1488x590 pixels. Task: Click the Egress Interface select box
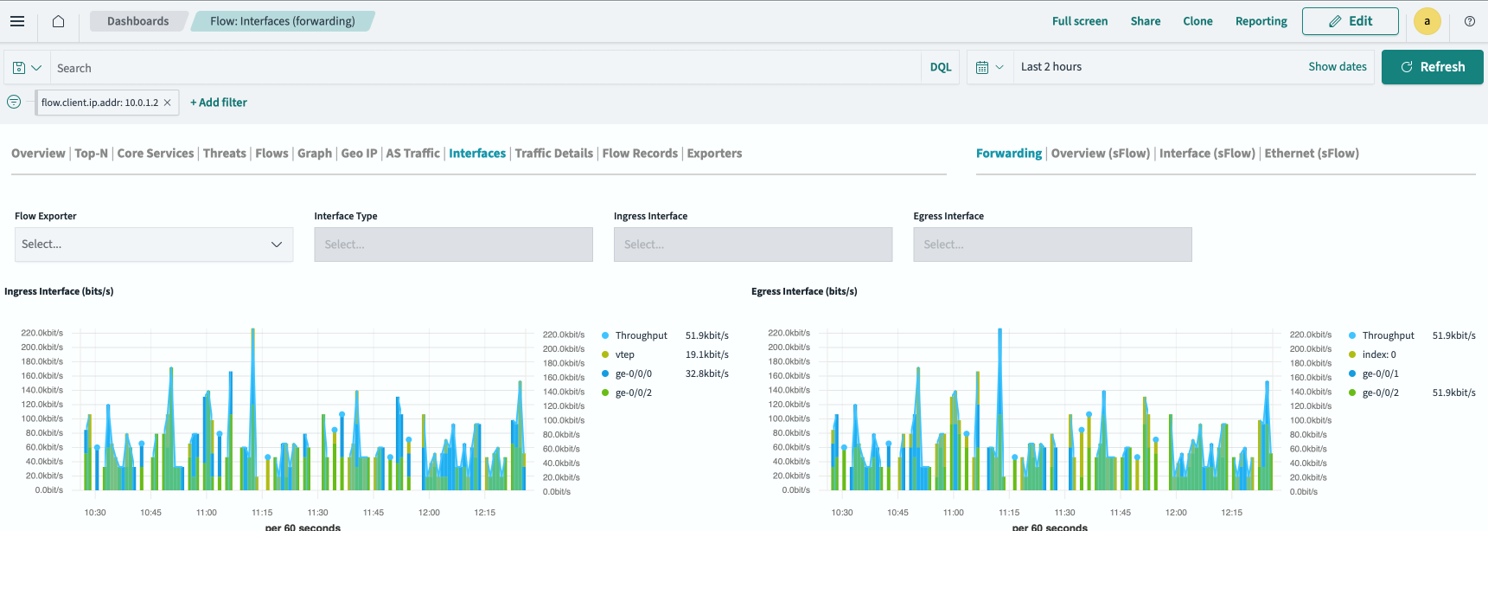click(x=1052, y=244)
